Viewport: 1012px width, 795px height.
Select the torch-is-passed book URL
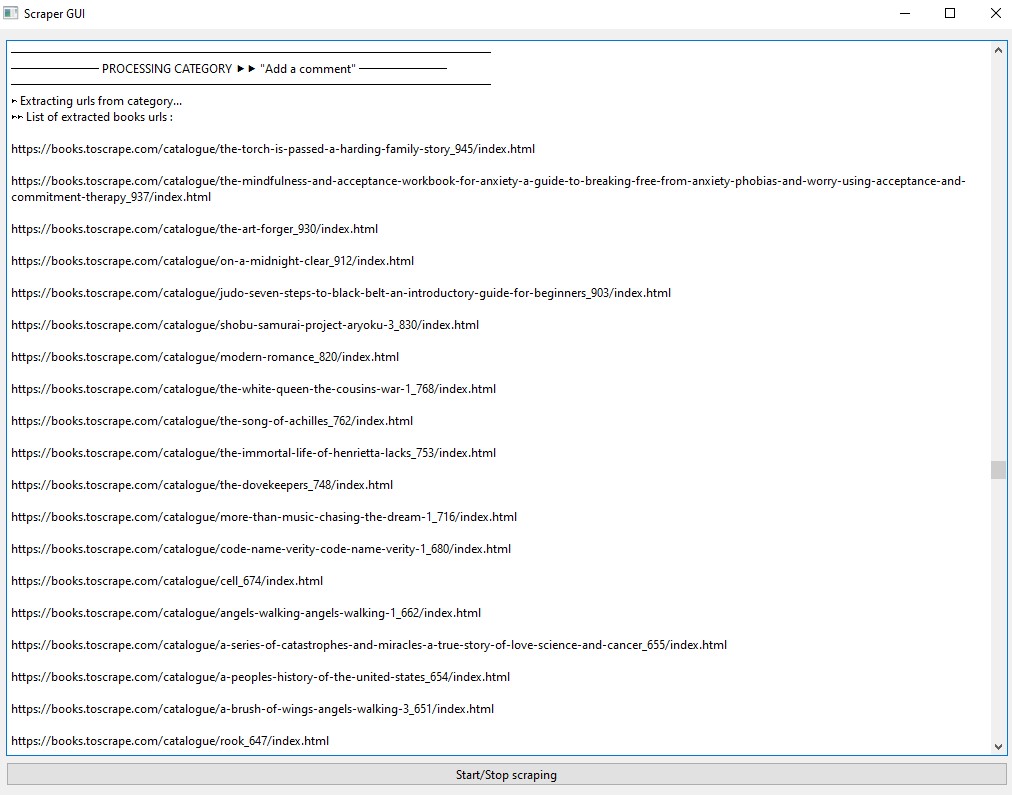pos(273,149)
